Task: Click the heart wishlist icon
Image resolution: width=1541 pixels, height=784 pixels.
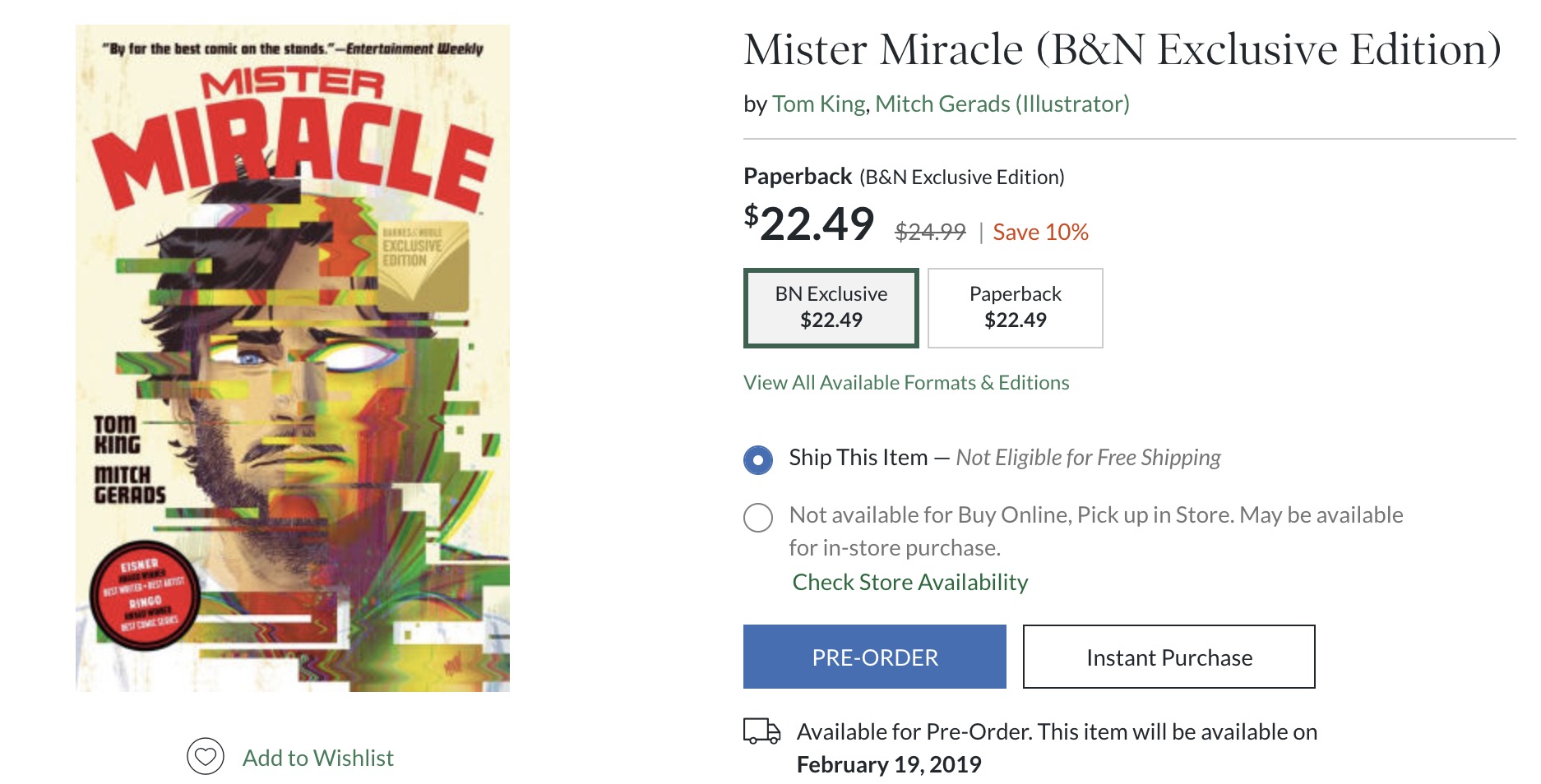Action: (206, 756)
